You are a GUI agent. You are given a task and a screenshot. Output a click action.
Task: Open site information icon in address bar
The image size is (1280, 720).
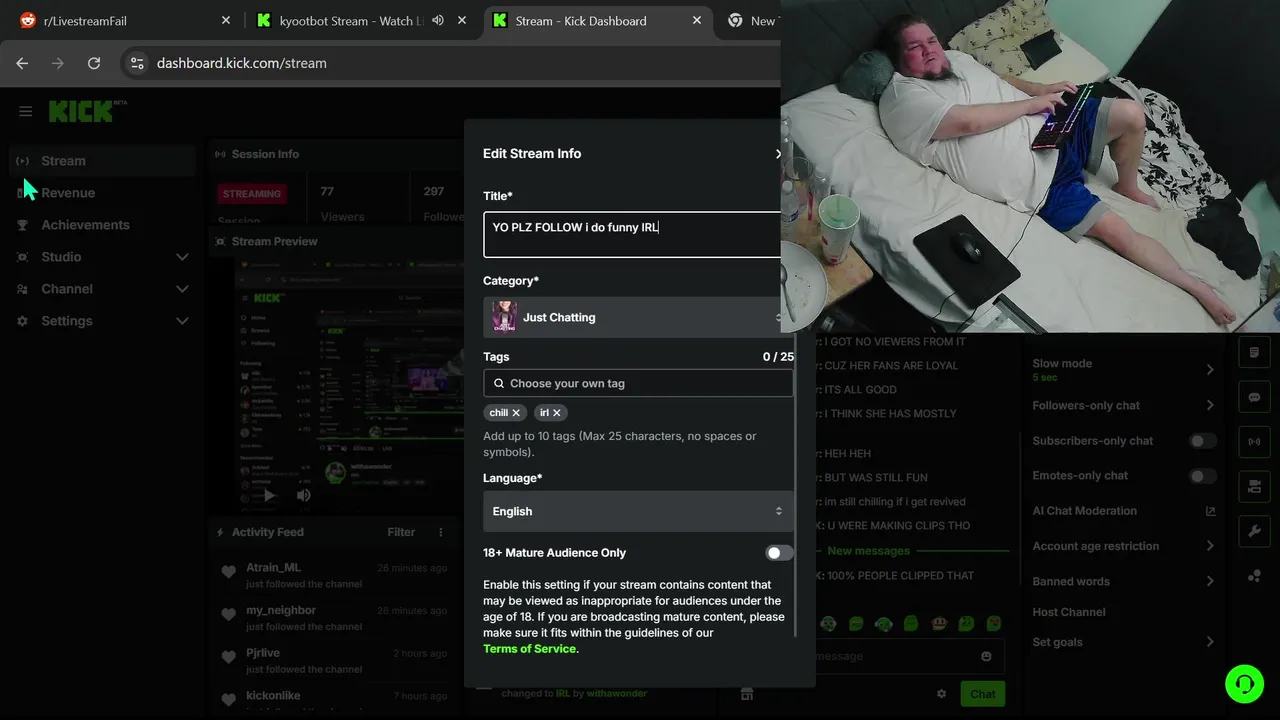[x=138, y=63]
